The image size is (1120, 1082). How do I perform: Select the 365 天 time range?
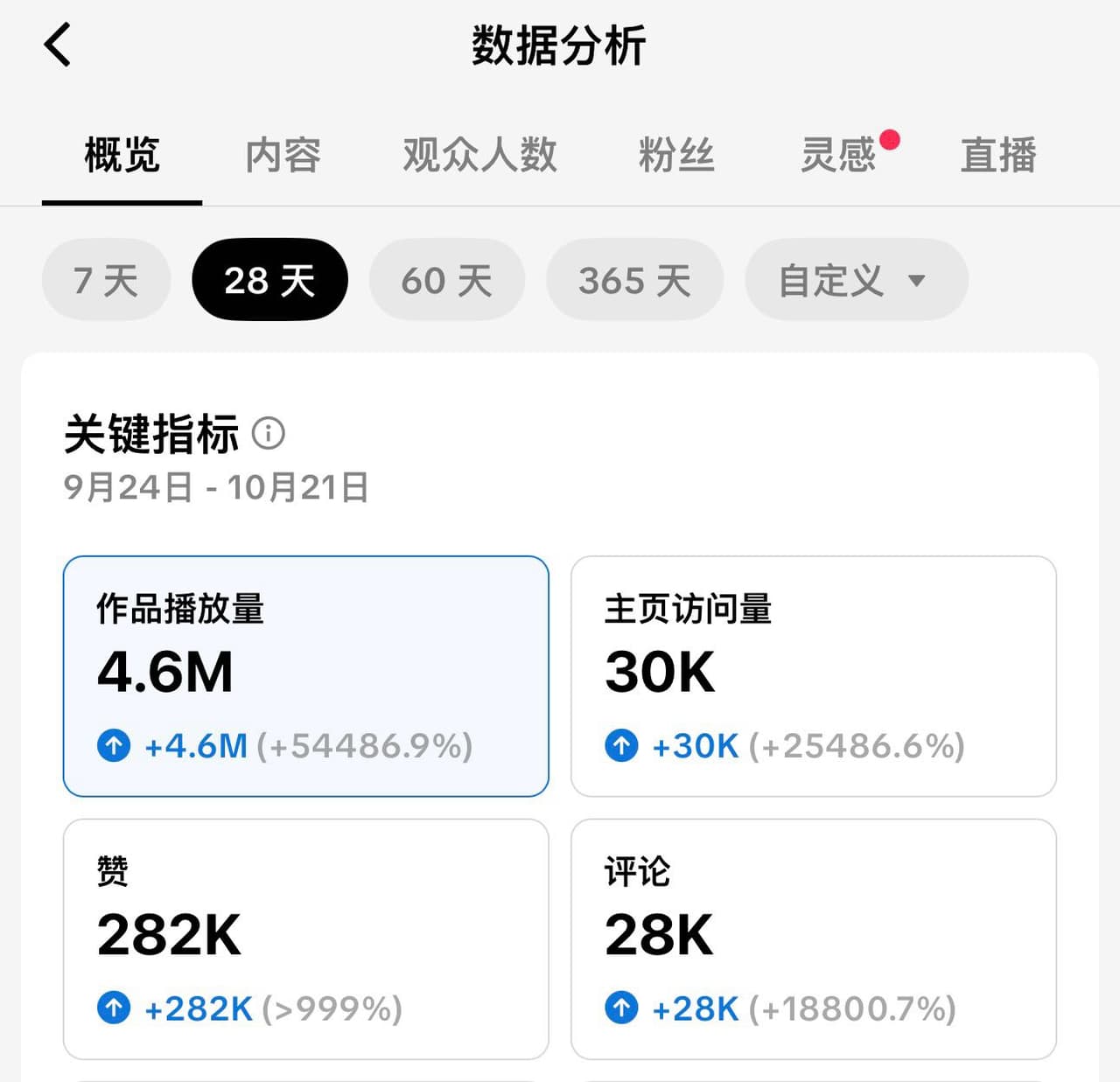(635, 280)
